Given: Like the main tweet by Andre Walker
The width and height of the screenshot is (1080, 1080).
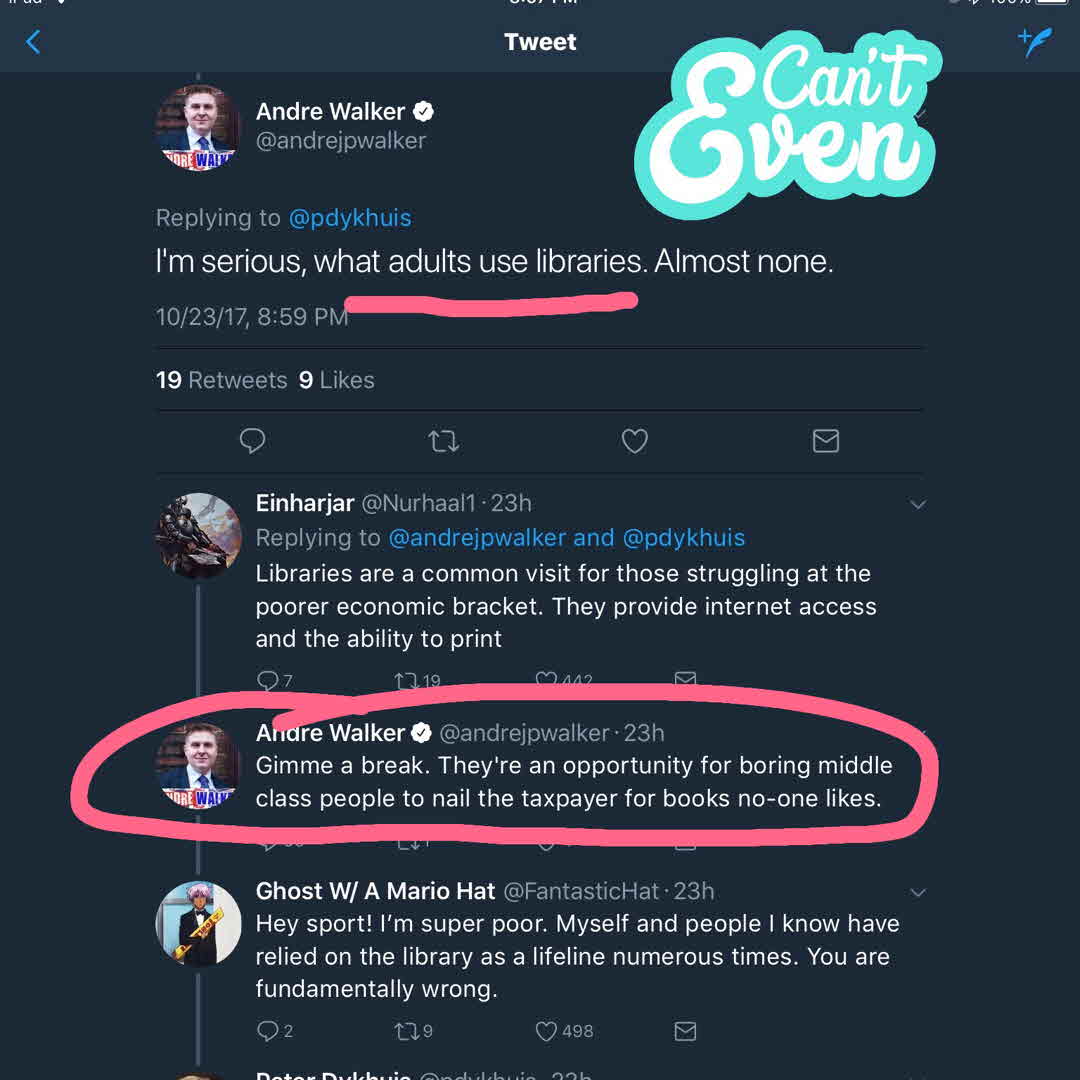Looking at the screenshot, I should coord(635,441).
